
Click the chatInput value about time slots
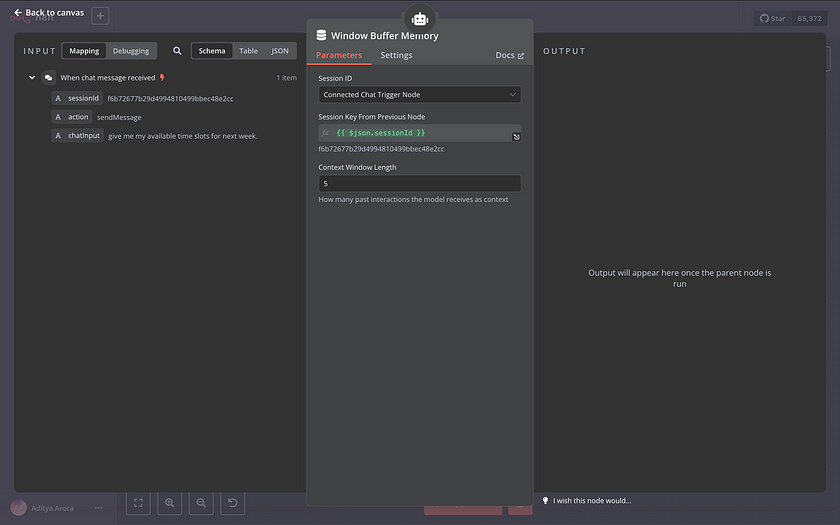click(183, 136)
